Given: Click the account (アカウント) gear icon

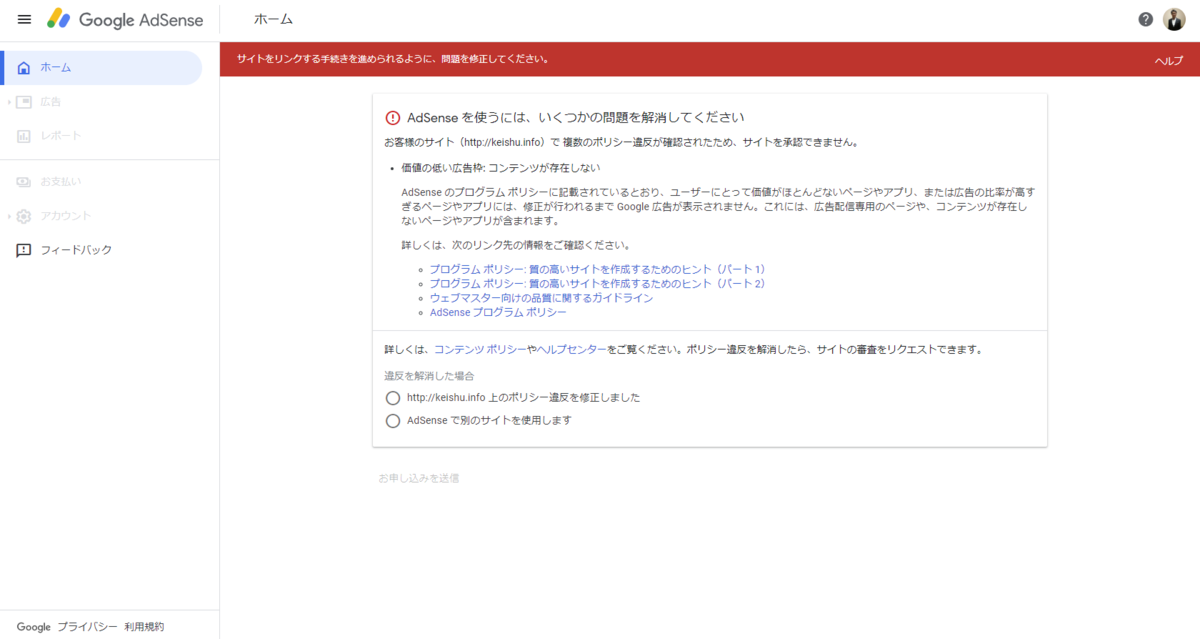Looking at the screenshot, I should [x=24, y=216].
